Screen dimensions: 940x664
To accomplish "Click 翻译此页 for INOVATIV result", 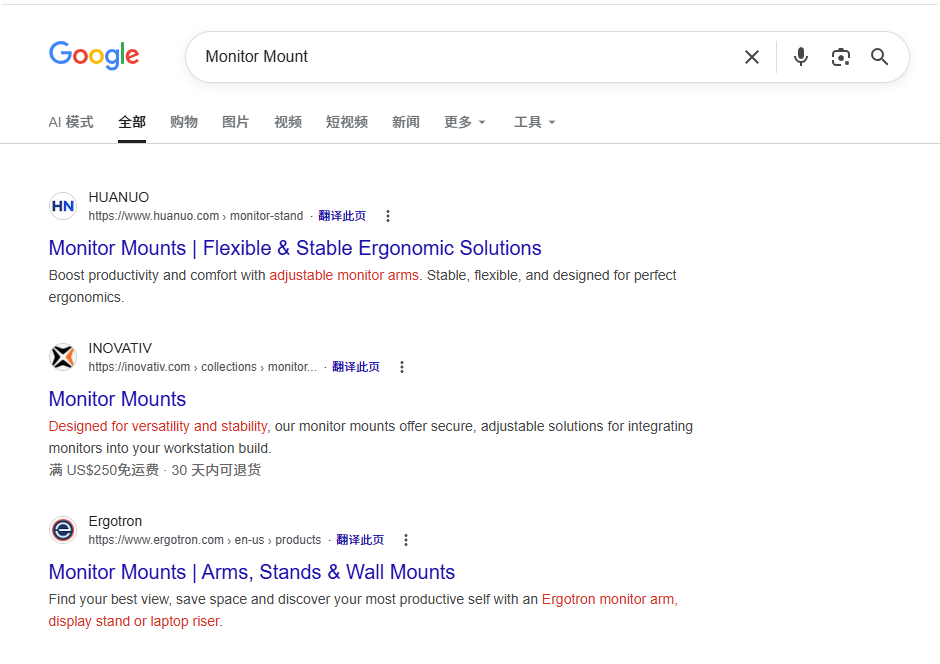I will point(356,367).
